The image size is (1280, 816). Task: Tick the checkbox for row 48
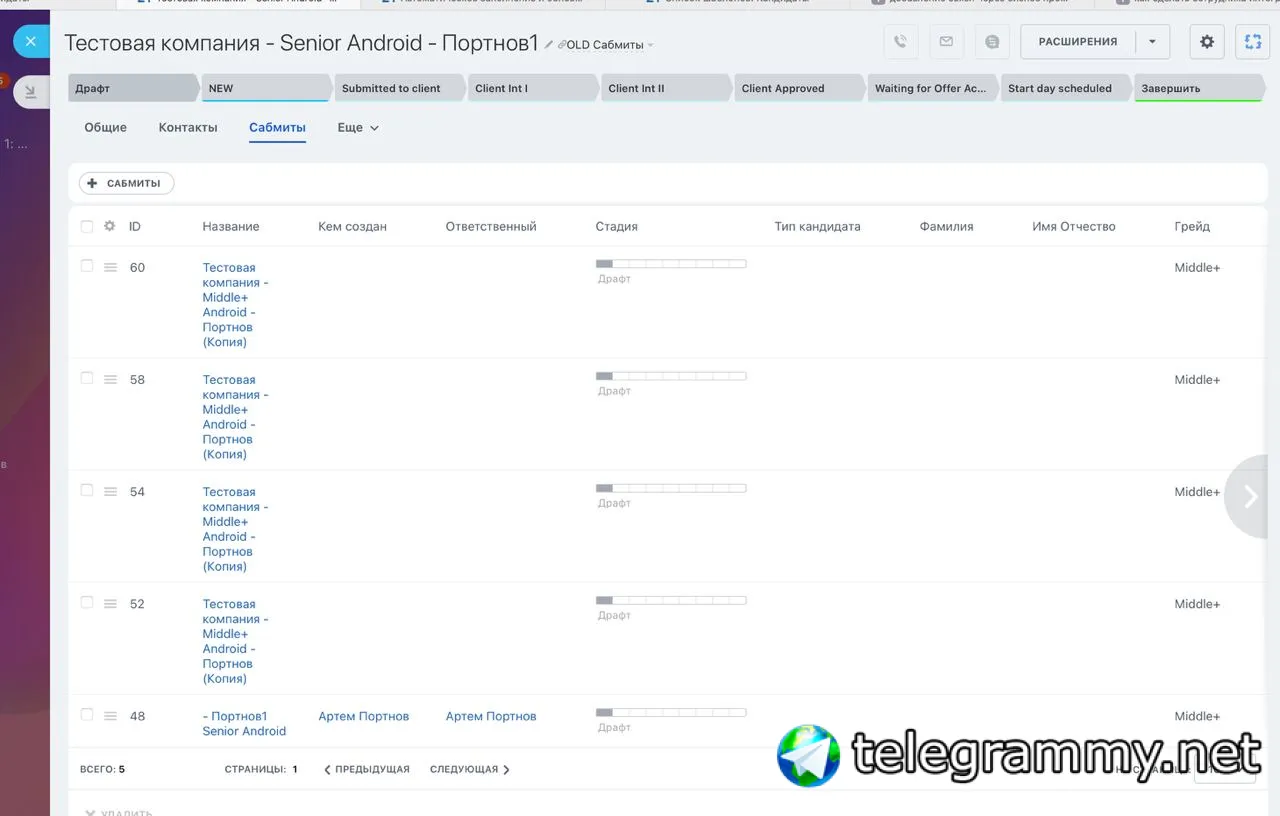point(87,714)
